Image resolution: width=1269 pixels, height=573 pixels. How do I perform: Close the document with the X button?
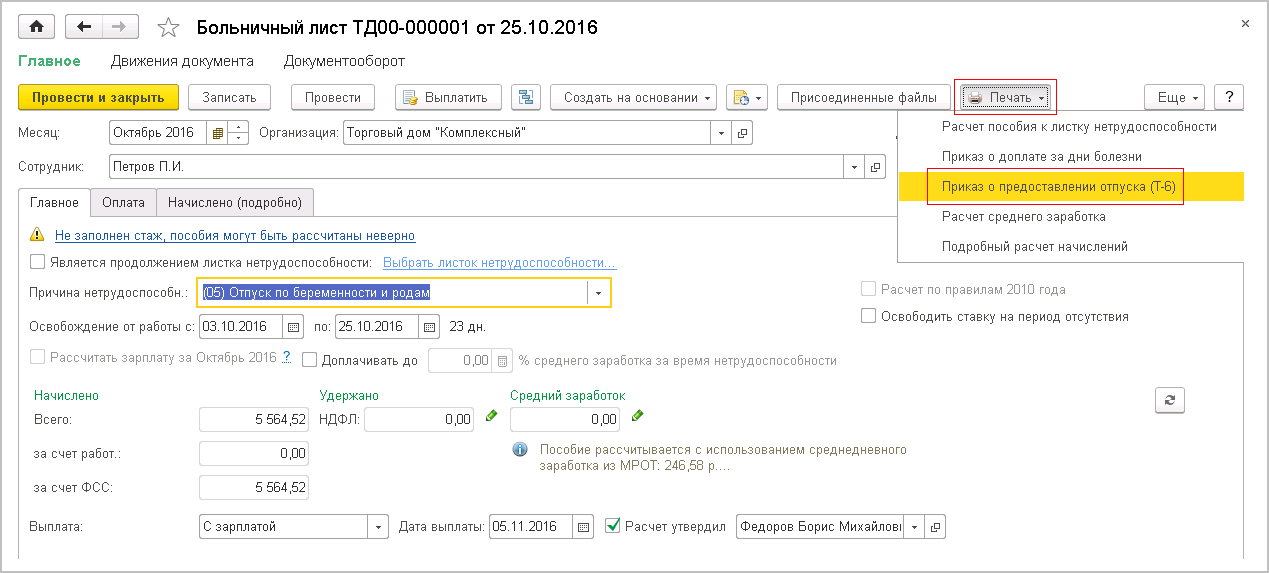pyautogui.click(x=1244, y=25)
